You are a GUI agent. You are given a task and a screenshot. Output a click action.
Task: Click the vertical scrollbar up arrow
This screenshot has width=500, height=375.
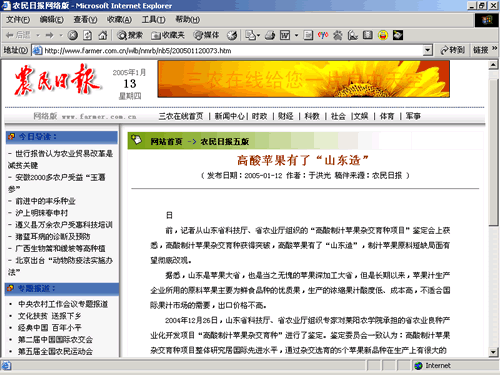coord(493,65)
